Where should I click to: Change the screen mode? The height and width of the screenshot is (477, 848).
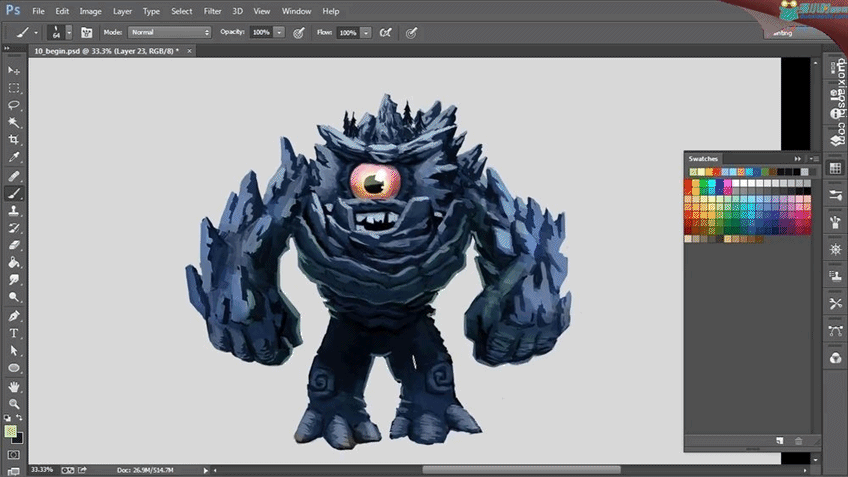coord(14,471)
